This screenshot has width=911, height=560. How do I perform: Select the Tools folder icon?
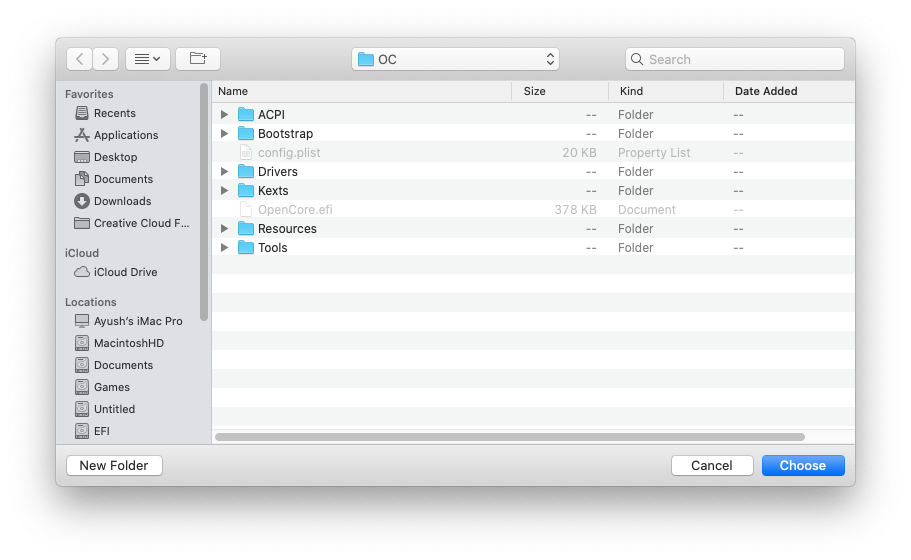[246, 247]
